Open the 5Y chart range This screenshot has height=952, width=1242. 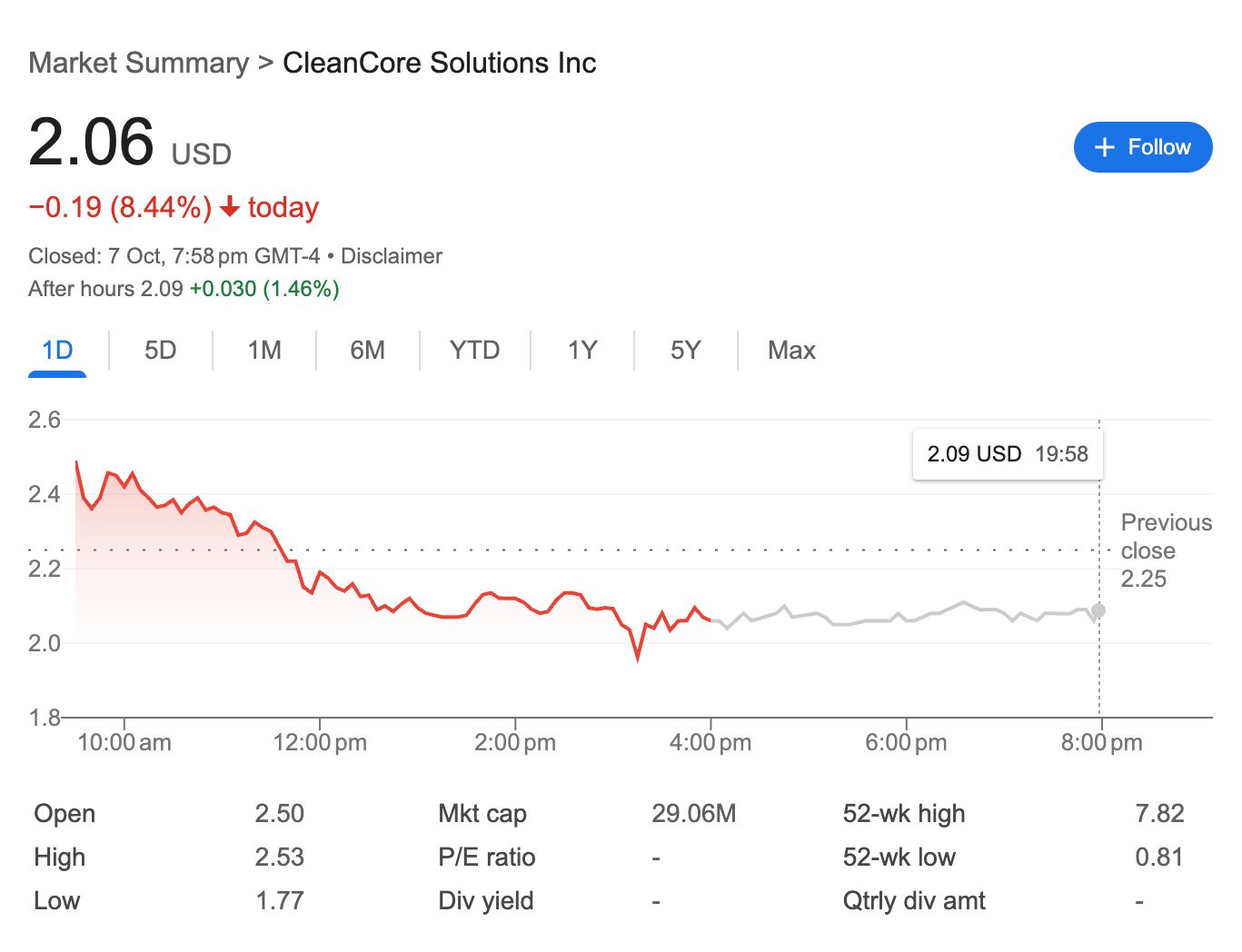pyautogui.click(x=686, y=351)
